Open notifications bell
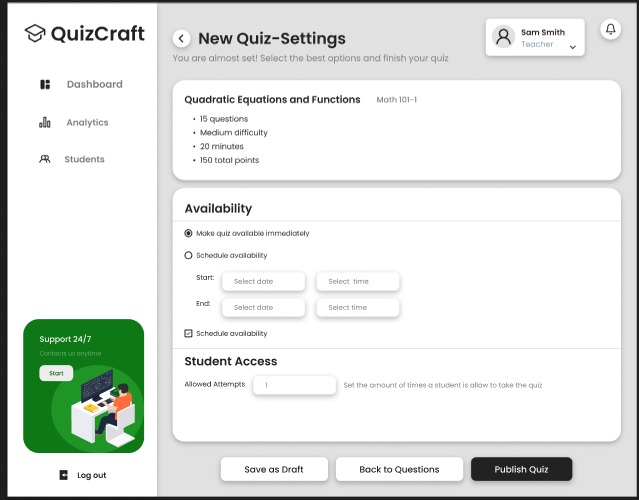639x500 pixels. coord(610,29)
